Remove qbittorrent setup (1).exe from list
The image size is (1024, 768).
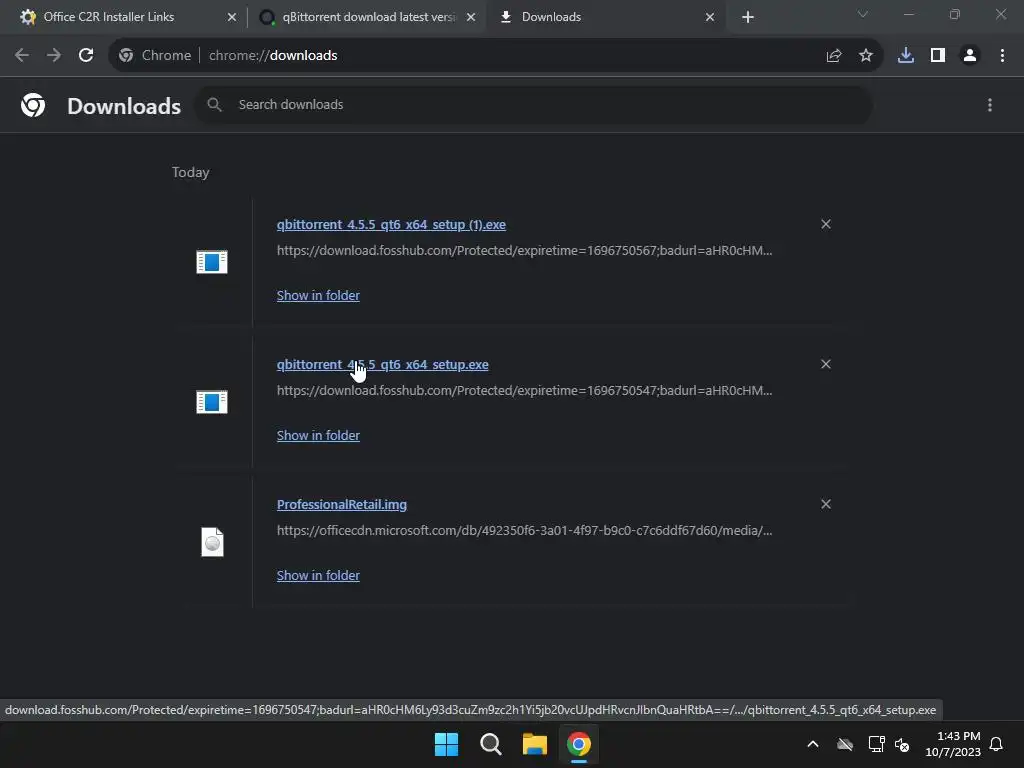pos(826,224)
